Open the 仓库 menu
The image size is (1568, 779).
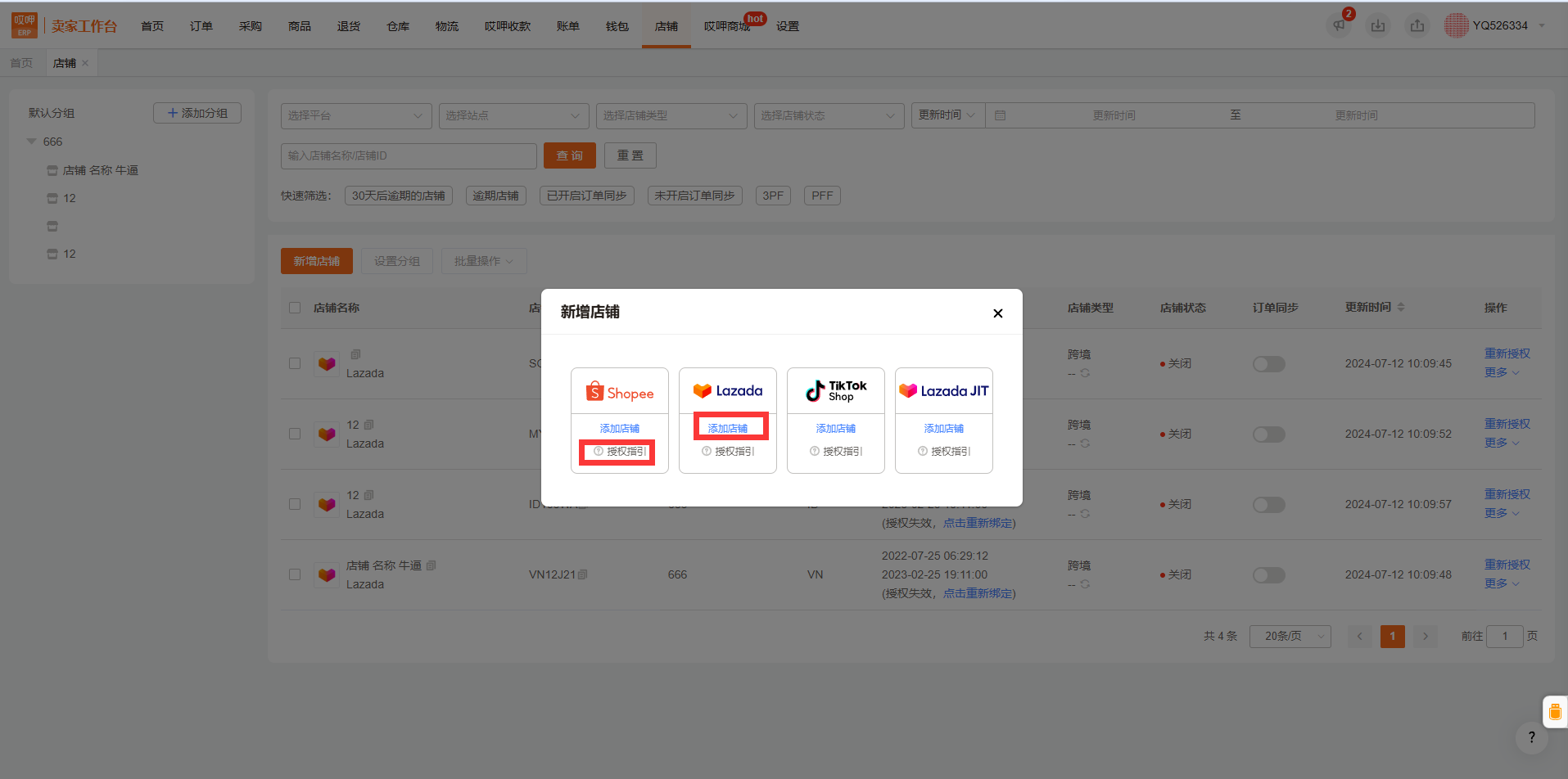click(398, 26)
